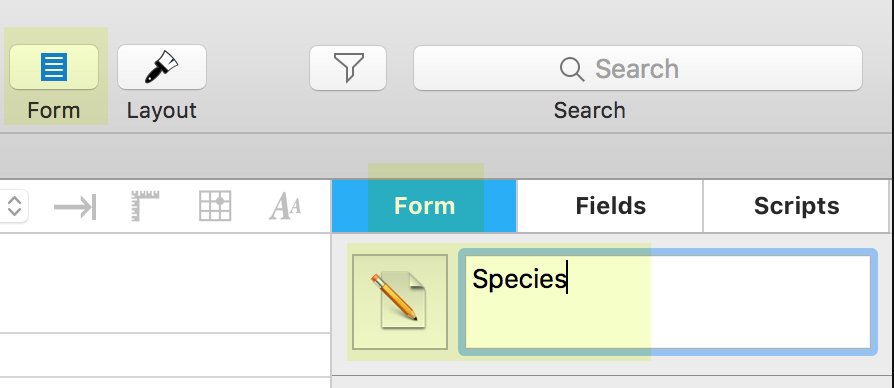894x388 pixels.
Task: Open the Scripts tab
Action: 796,206
